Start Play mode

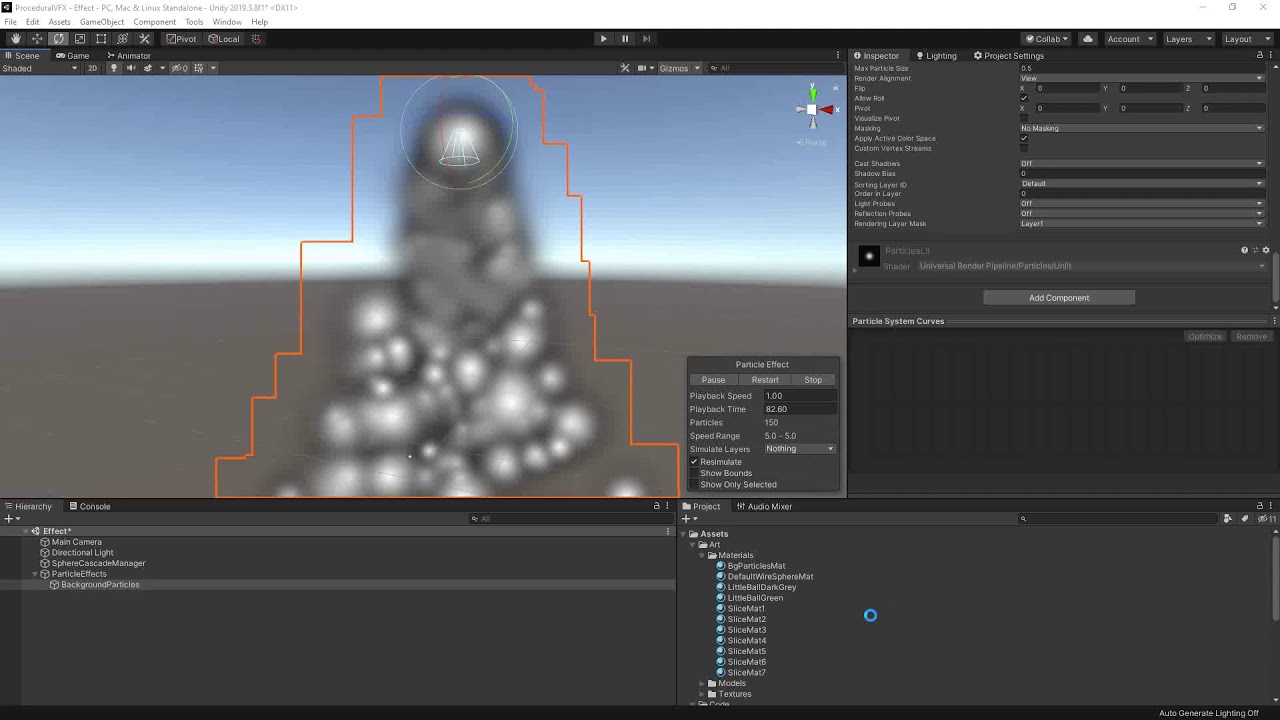coord(603,39)
